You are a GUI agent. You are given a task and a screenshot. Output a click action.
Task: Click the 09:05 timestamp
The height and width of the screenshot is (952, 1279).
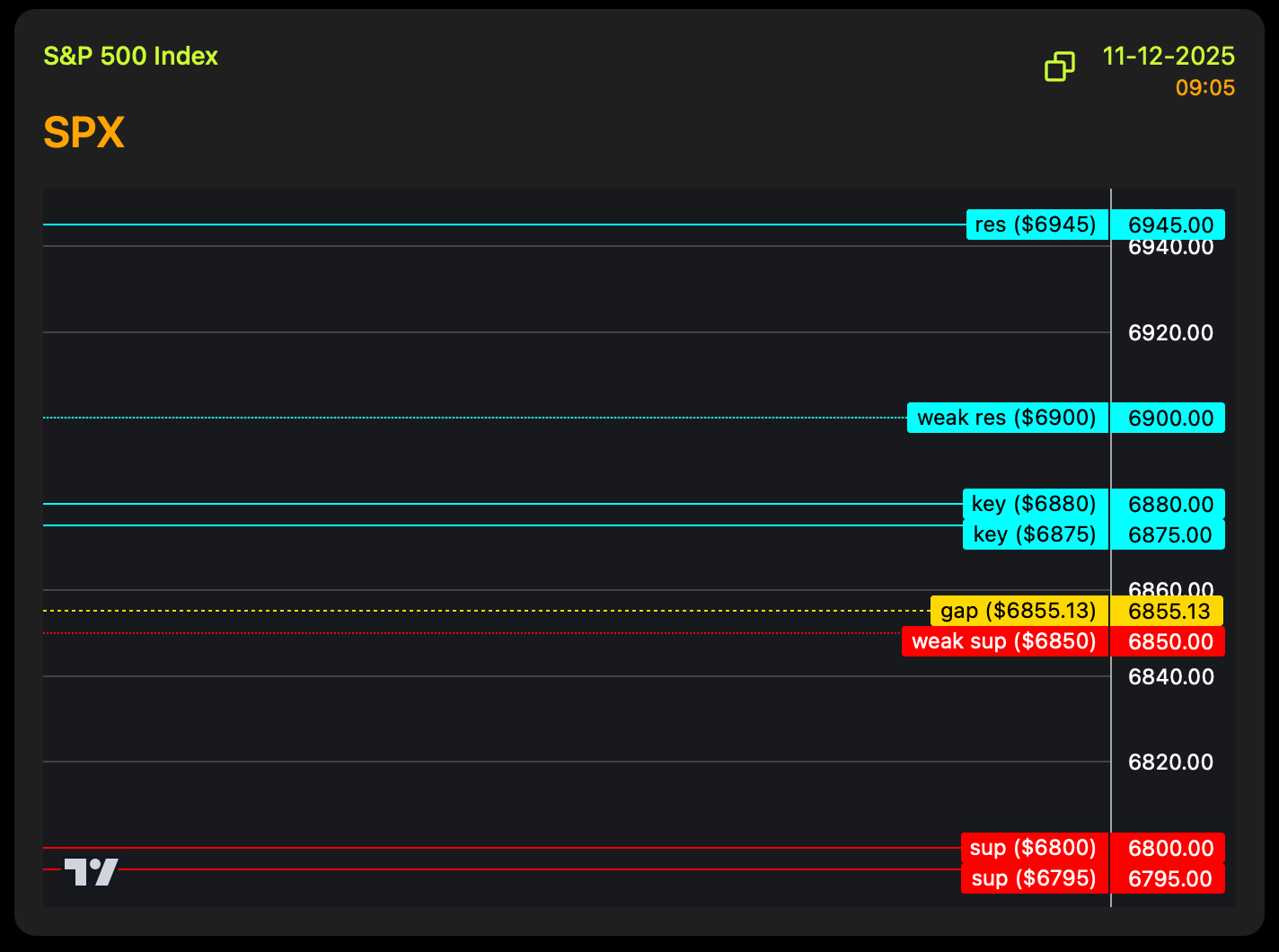tap(1204, 88)
